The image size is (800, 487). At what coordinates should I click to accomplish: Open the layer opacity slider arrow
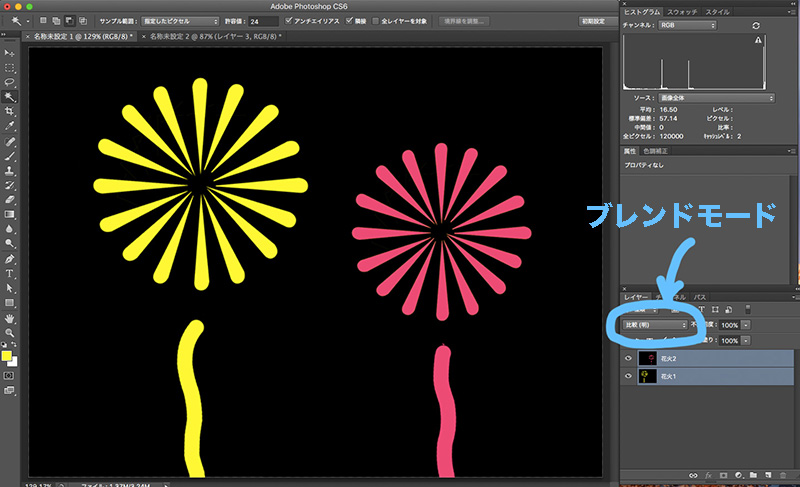point(746,325)
